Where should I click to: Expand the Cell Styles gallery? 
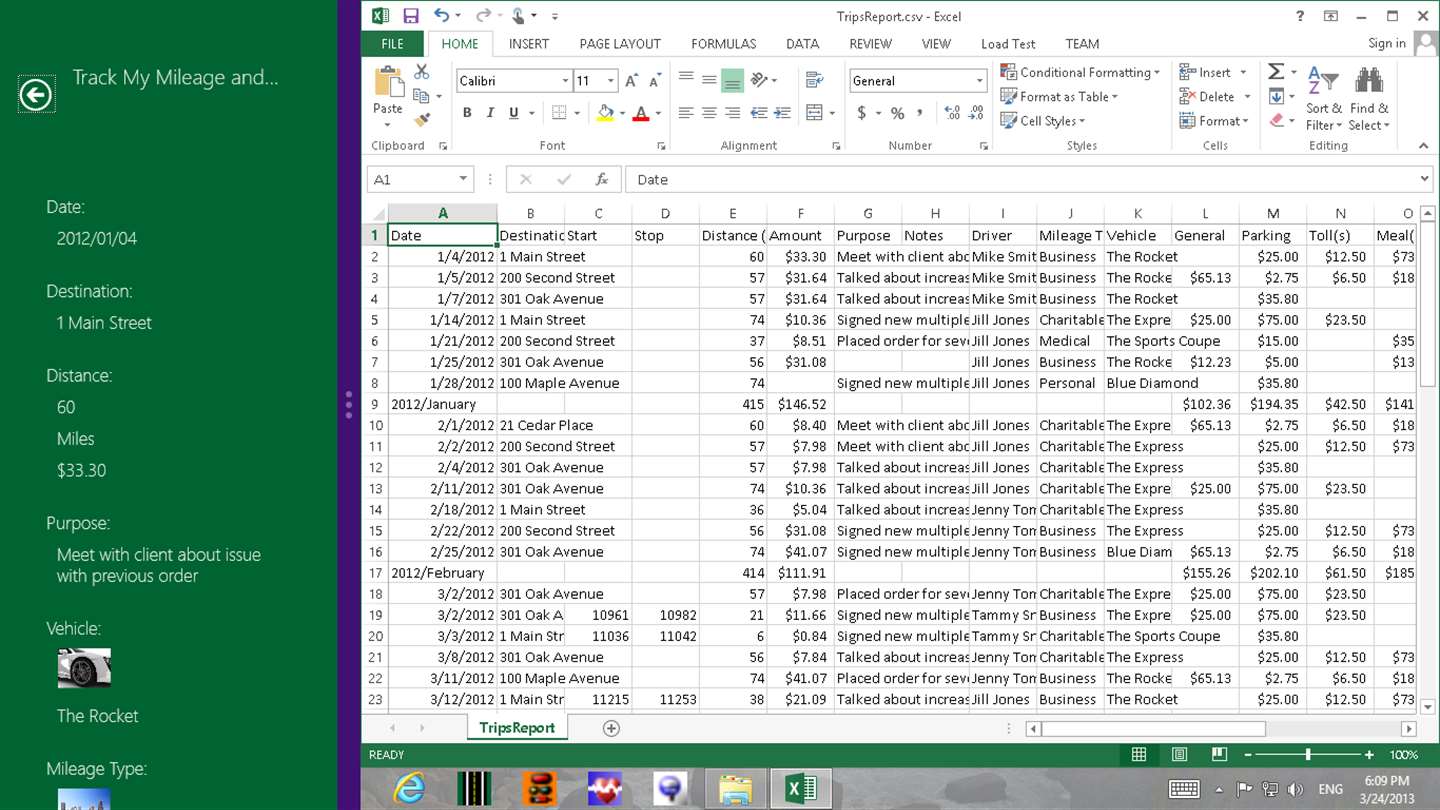click(1042, 121)
